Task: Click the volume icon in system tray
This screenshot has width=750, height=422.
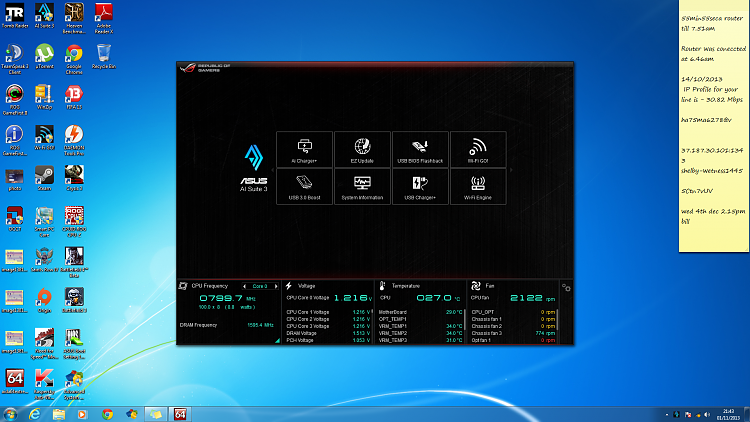Action: (707, 415)
